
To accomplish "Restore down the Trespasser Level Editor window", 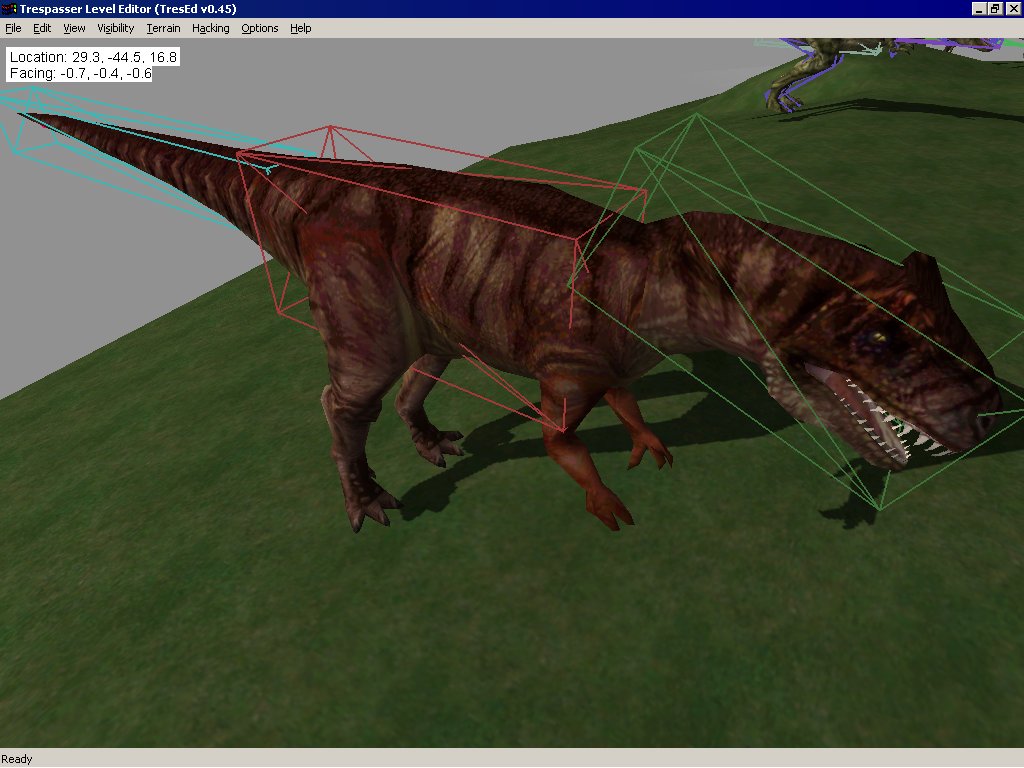I will point(995,8).
